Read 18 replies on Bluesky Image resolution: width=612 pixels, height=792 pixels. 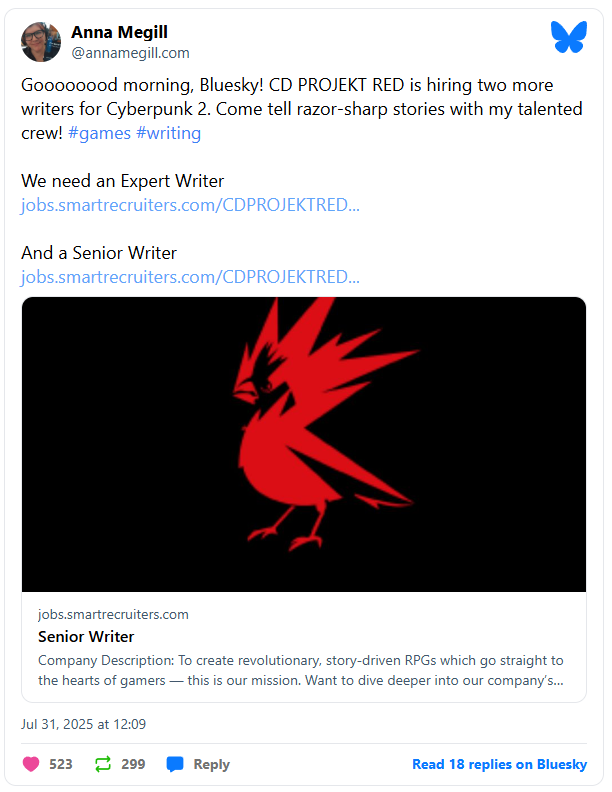499,764
